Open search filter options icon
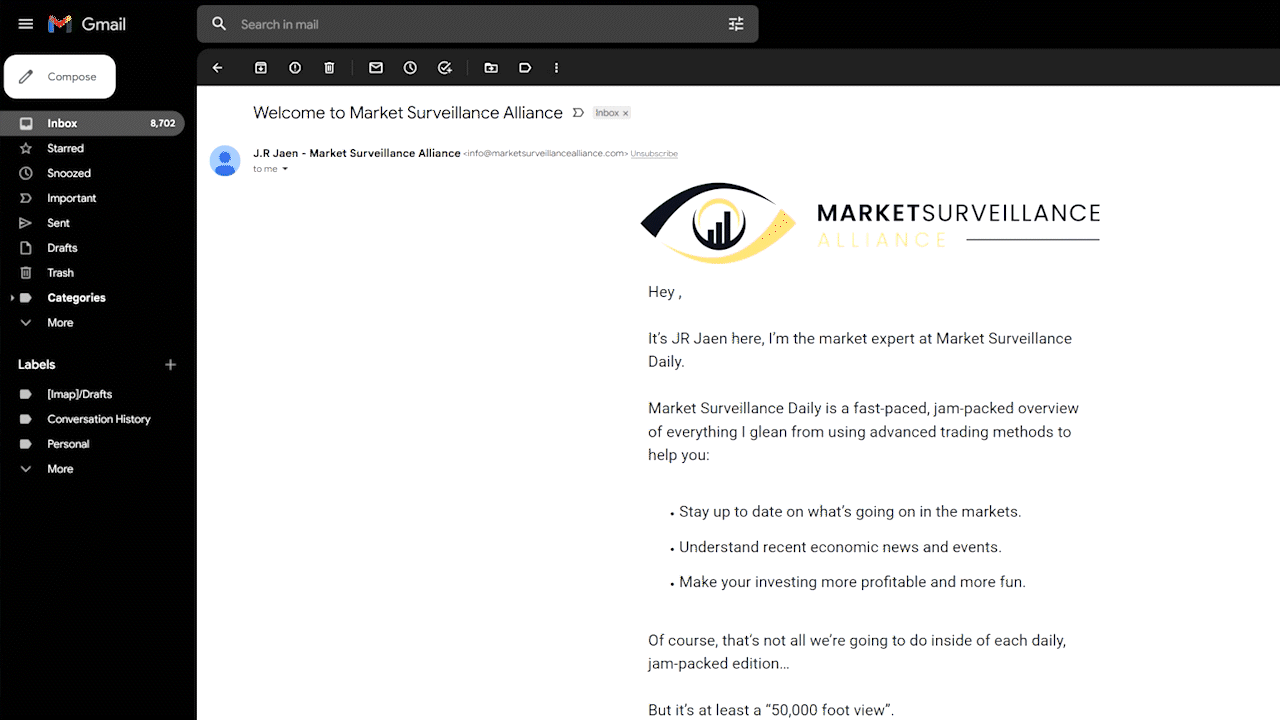 736,24
